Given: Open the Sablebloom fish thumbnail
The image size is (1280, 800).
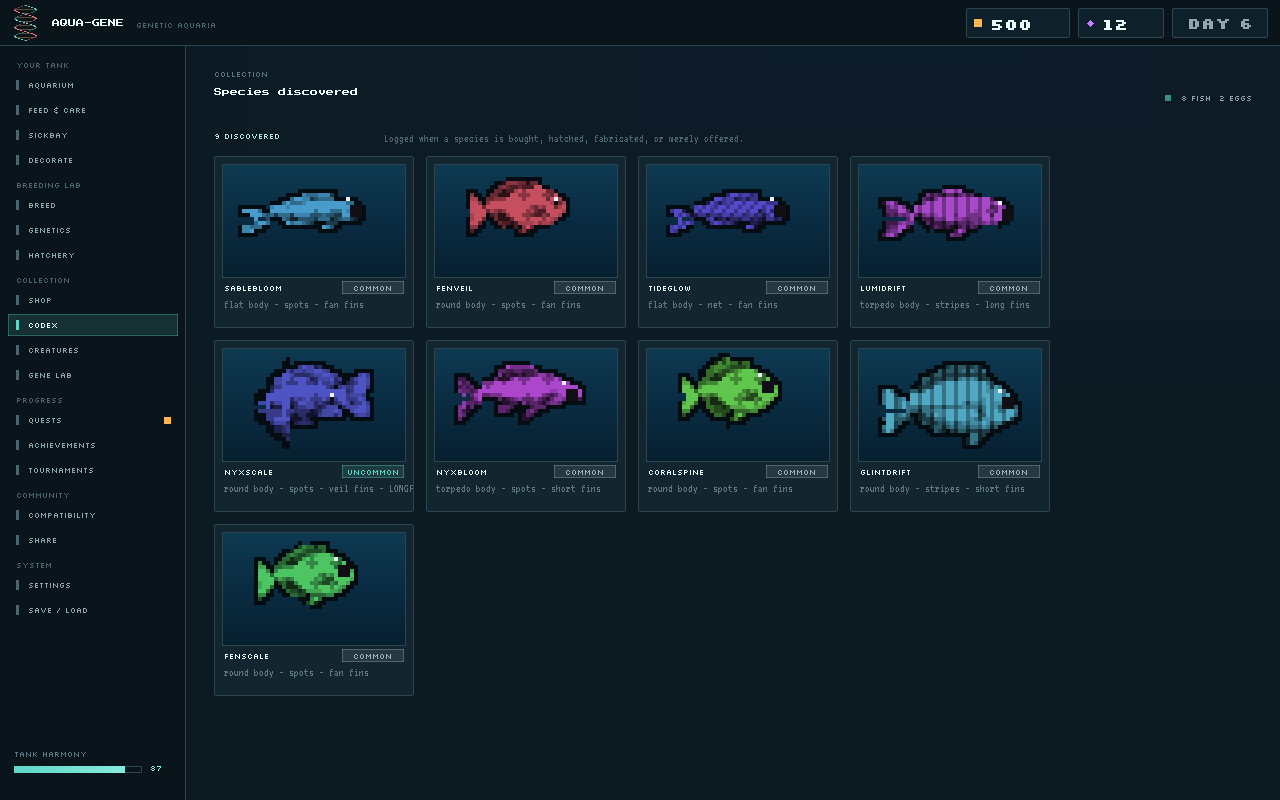Looking at the screenshot, I should pos(314,221).
